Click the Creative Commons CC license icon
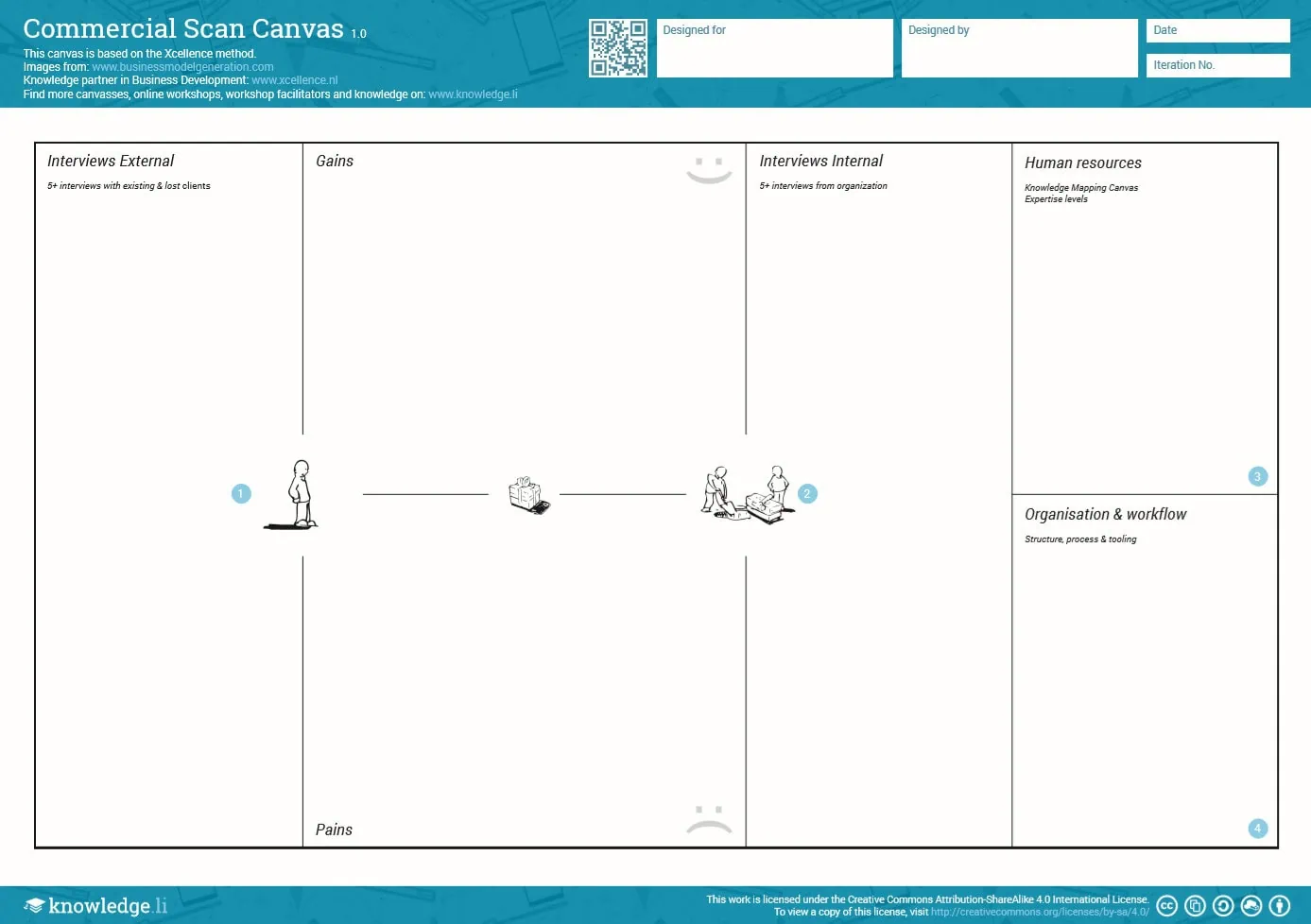 coord(1167,906)
